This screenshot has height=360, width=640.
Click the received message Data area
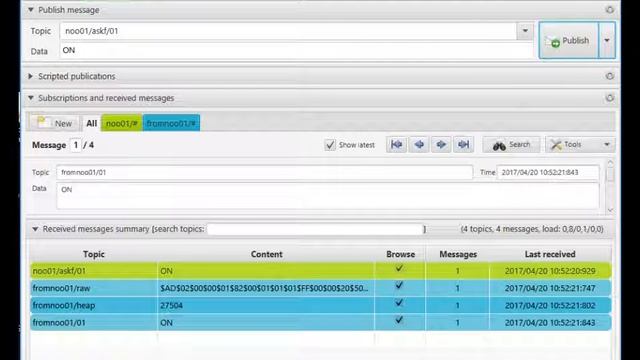(328, 196)
